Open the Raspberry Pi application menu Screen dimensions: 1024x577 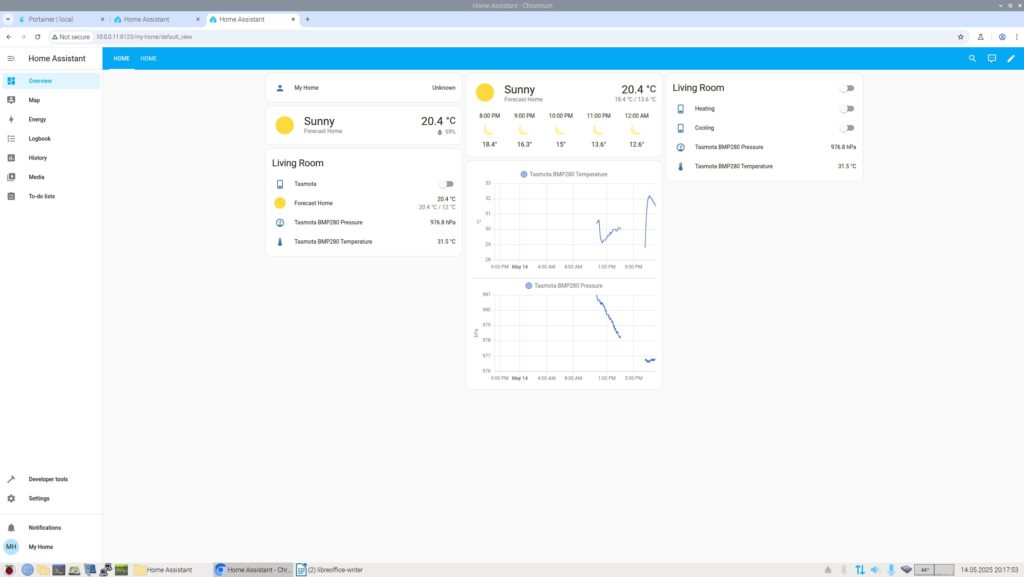tap(9, 570)
